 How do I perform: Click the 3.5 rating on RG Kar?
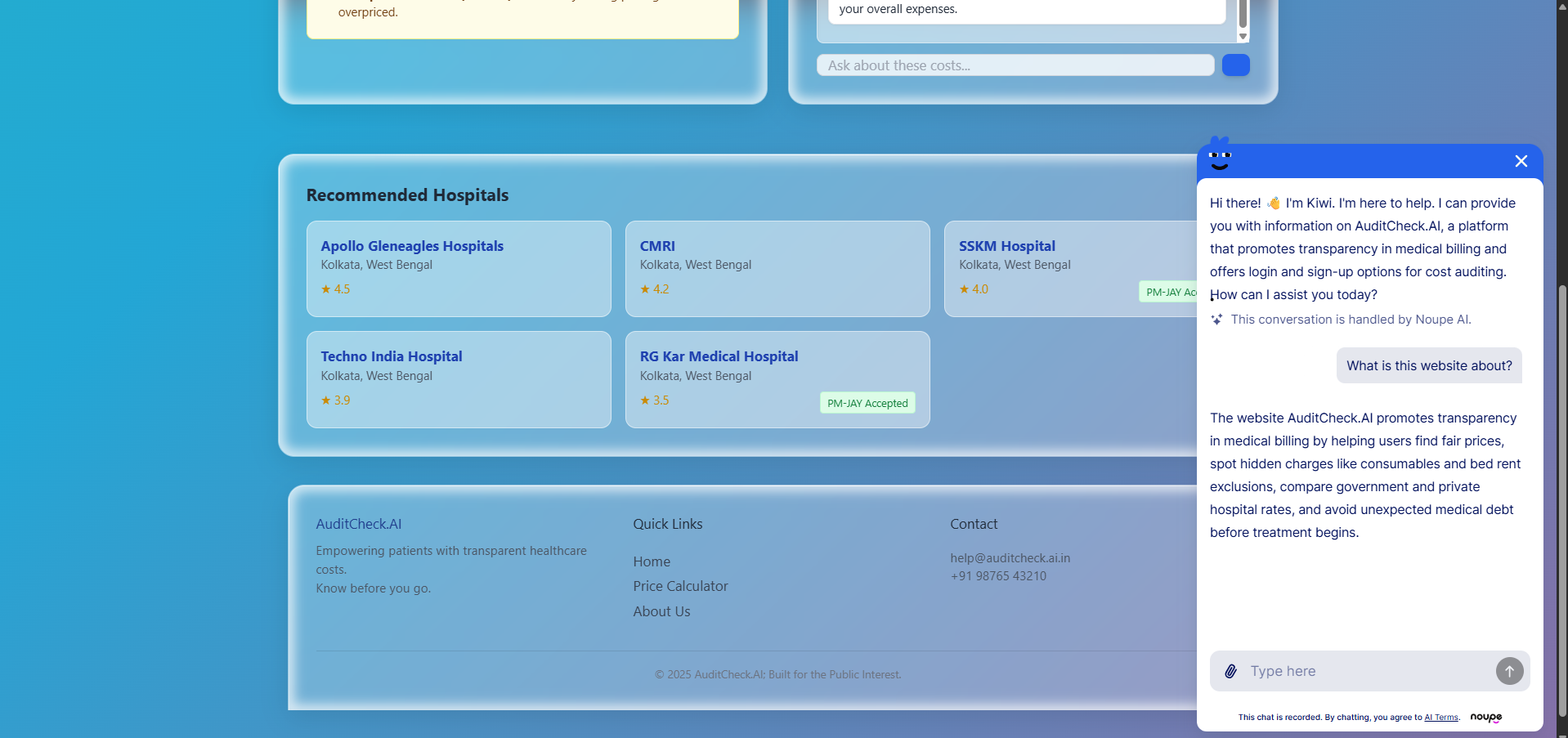[654, 400]
